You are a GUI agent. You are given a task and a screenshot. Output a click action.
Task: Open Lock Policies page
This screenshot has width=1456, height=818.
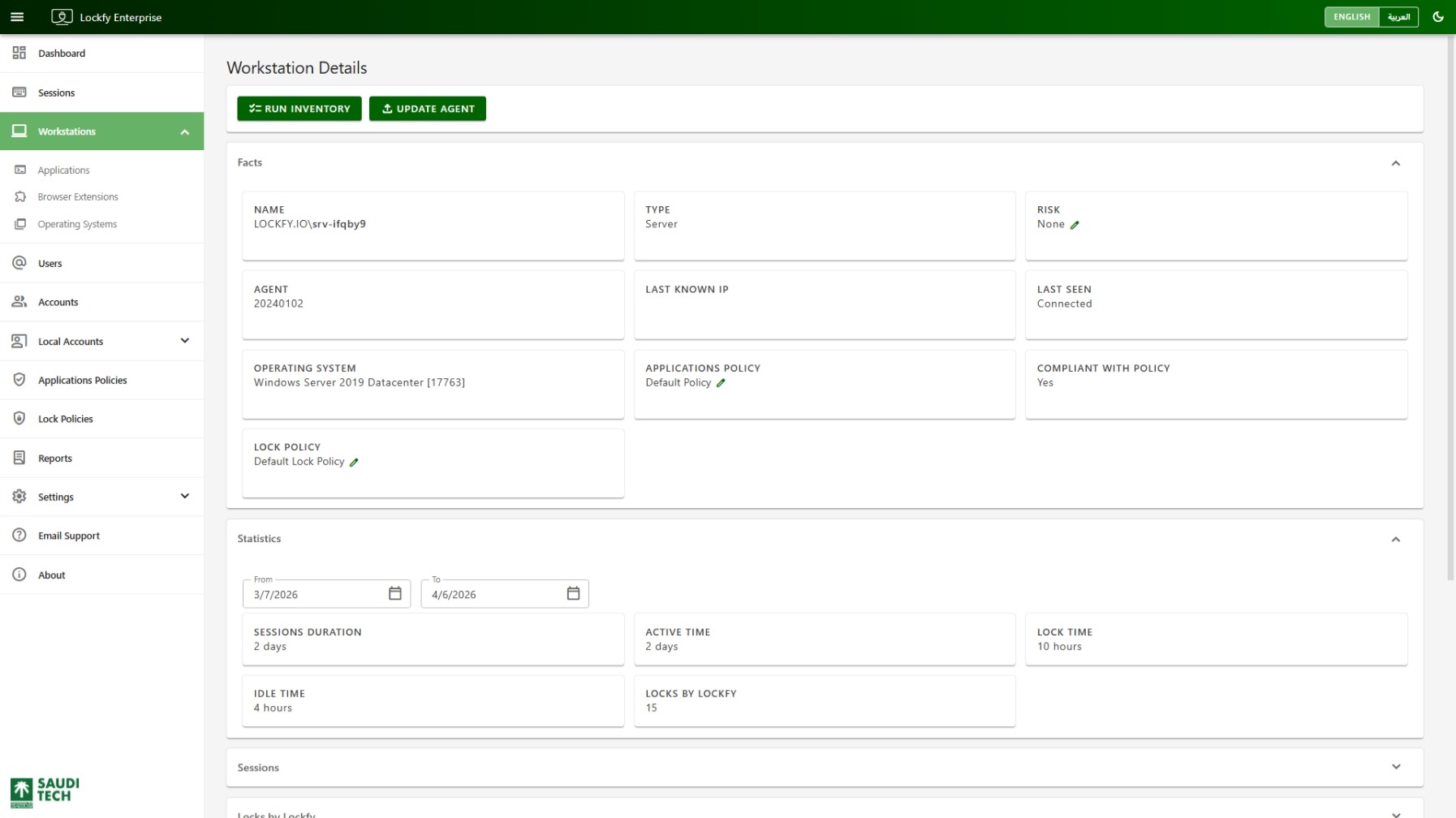(101, 419)
